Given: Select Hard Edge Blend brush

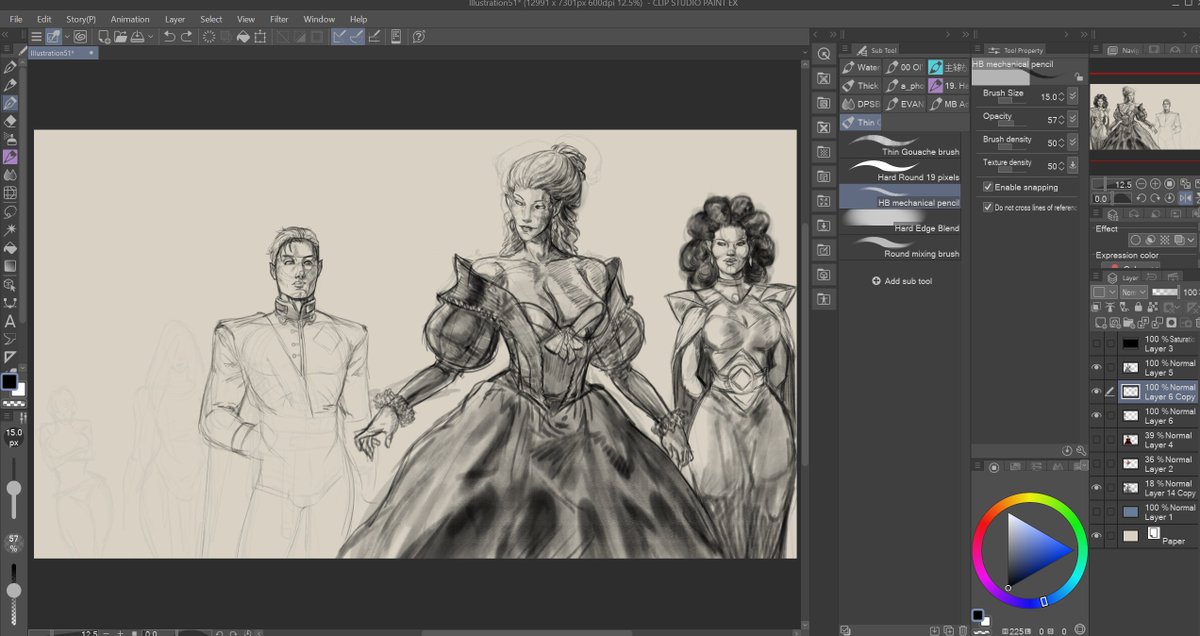Looking at the screenshot, I should [x=899, y=222].
